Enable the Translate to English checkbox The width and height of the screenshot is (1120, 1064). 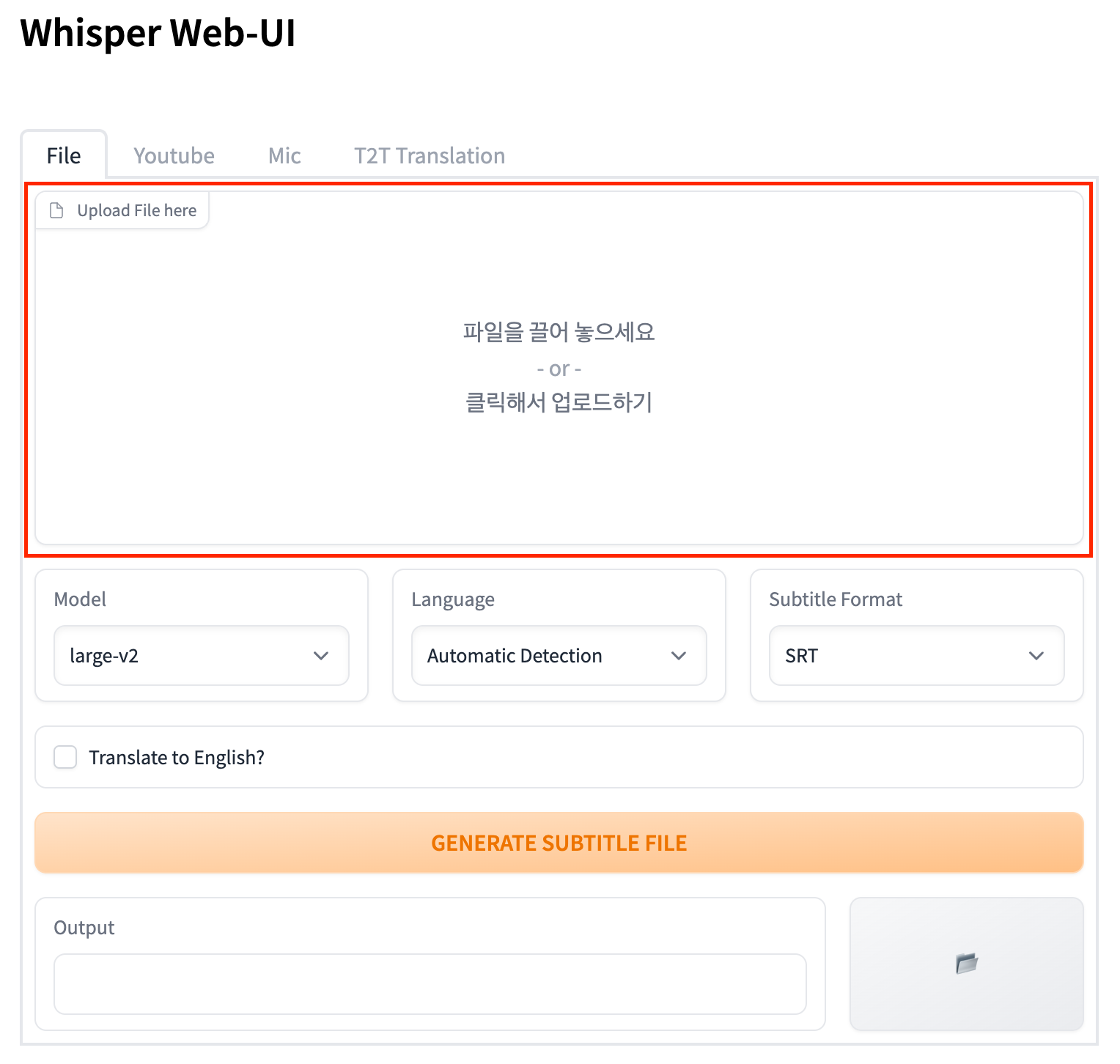click(x=65, y=757)
